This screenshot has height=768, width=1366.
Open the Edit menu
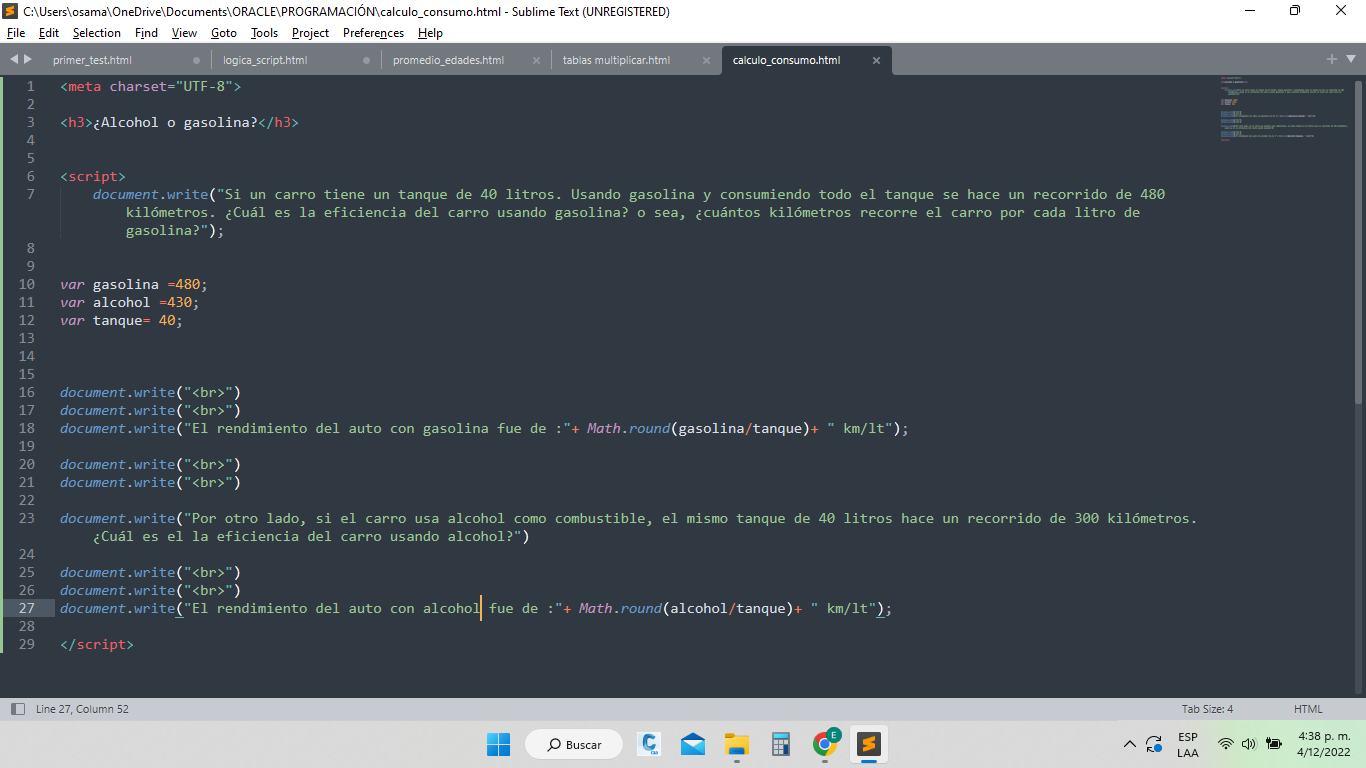point(49,33)
